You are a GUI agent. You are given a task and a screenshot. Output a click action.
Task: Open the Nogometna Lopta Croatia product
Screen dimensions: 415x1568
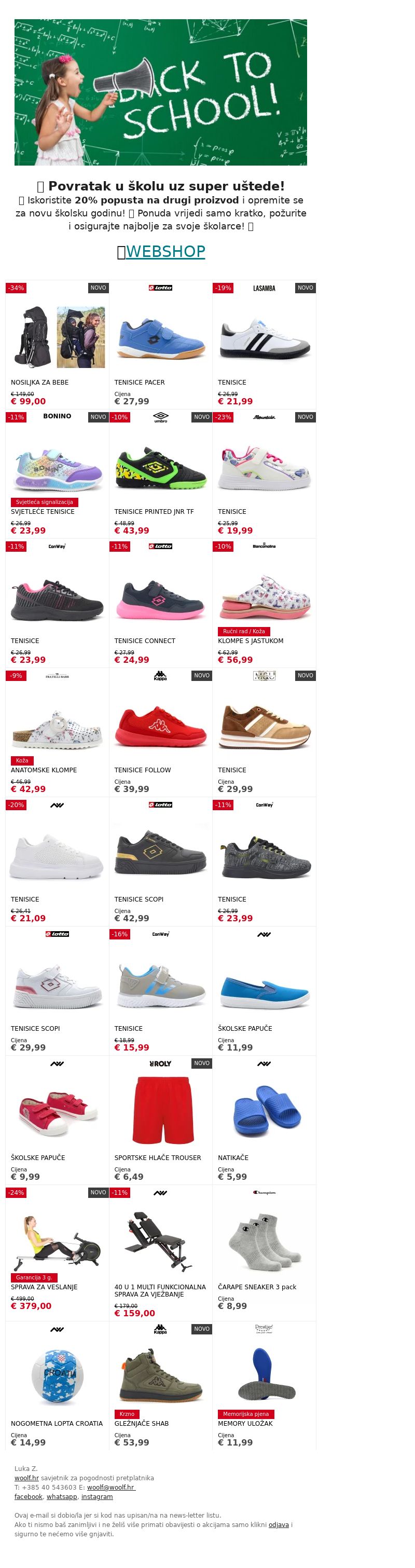coord(57,1424)
